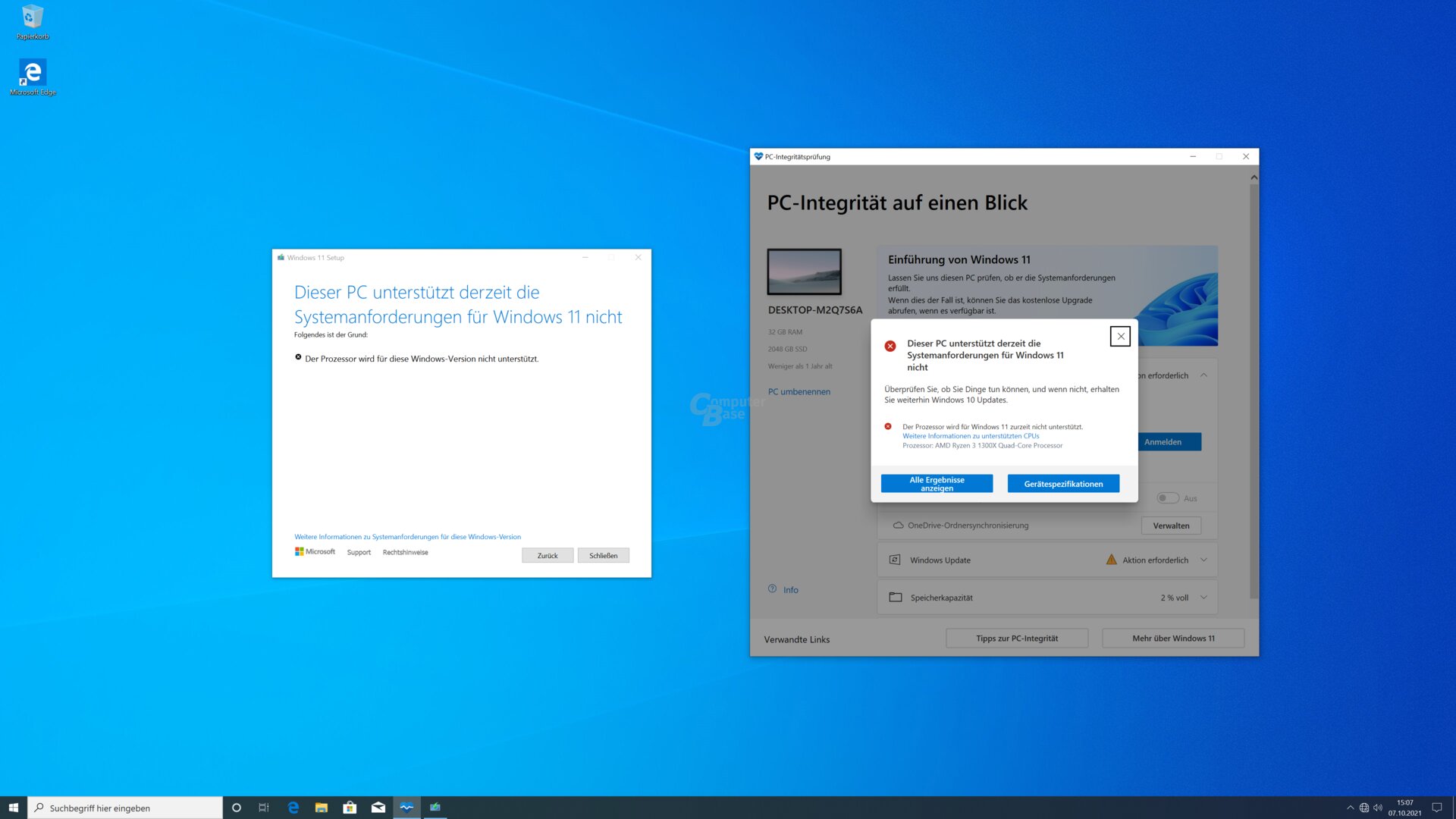Click the Microsoft logo in Setup window

(x=315, y=551)
